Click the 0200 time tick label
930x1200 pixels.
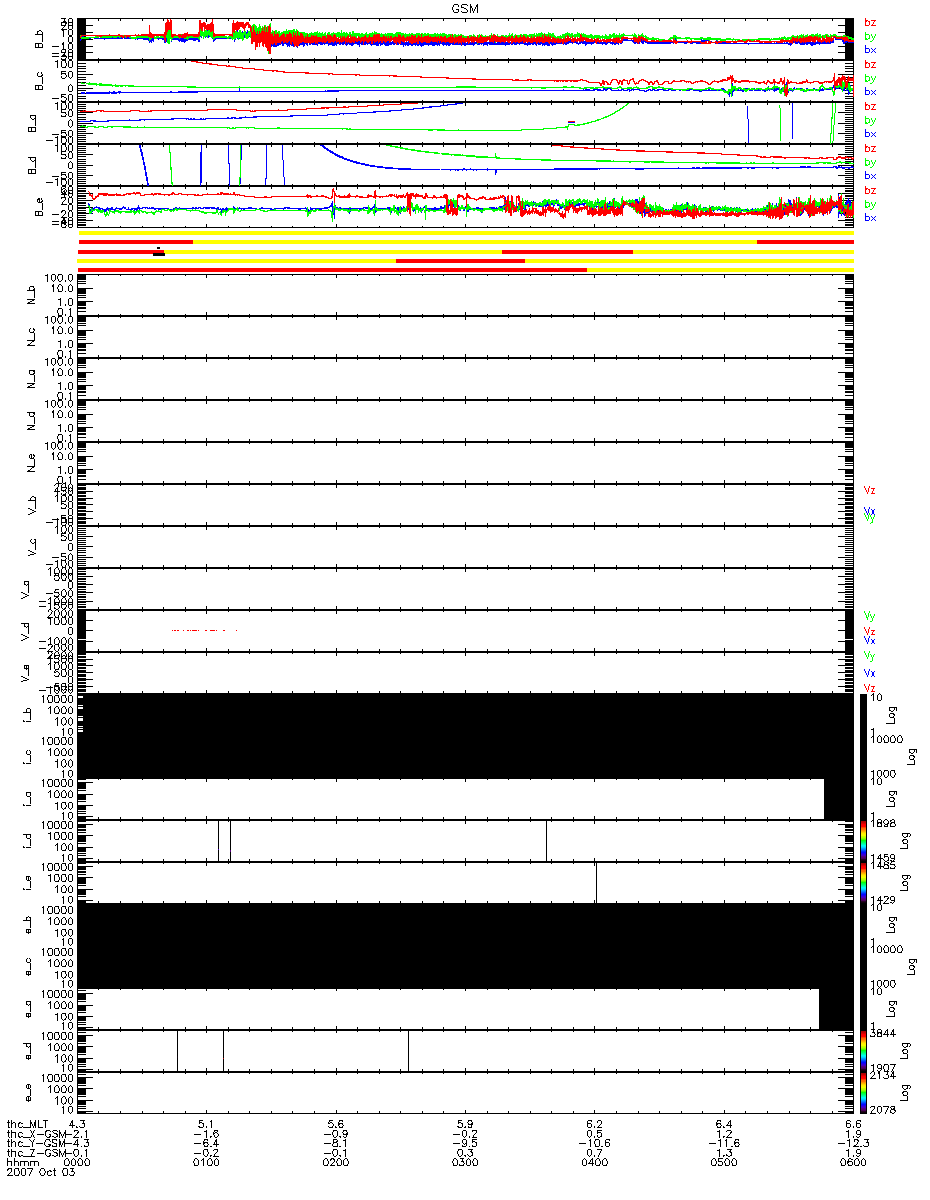coord(335,1163)
